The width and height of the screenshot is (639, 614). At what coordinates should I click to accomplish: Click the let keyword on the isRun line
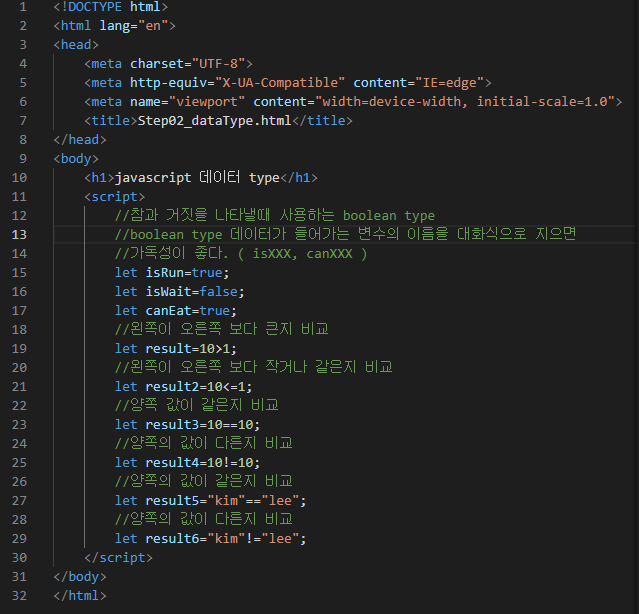click(126, 273)
